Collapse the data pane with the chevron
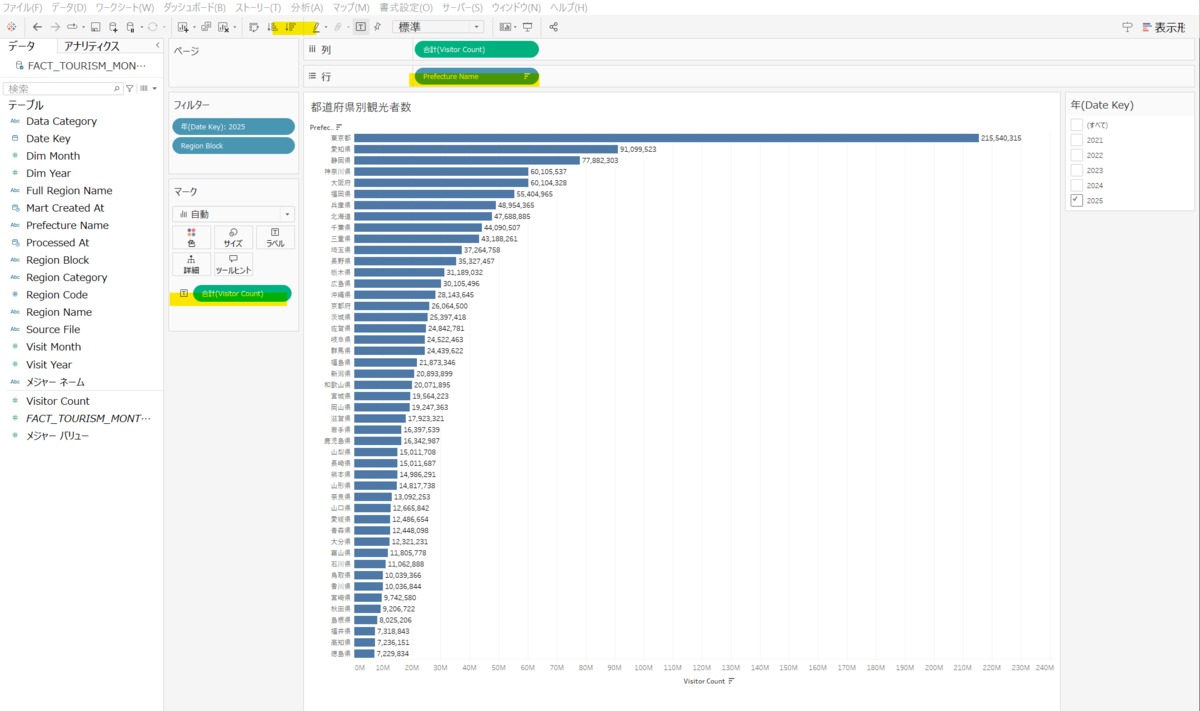 pos(157,46)
